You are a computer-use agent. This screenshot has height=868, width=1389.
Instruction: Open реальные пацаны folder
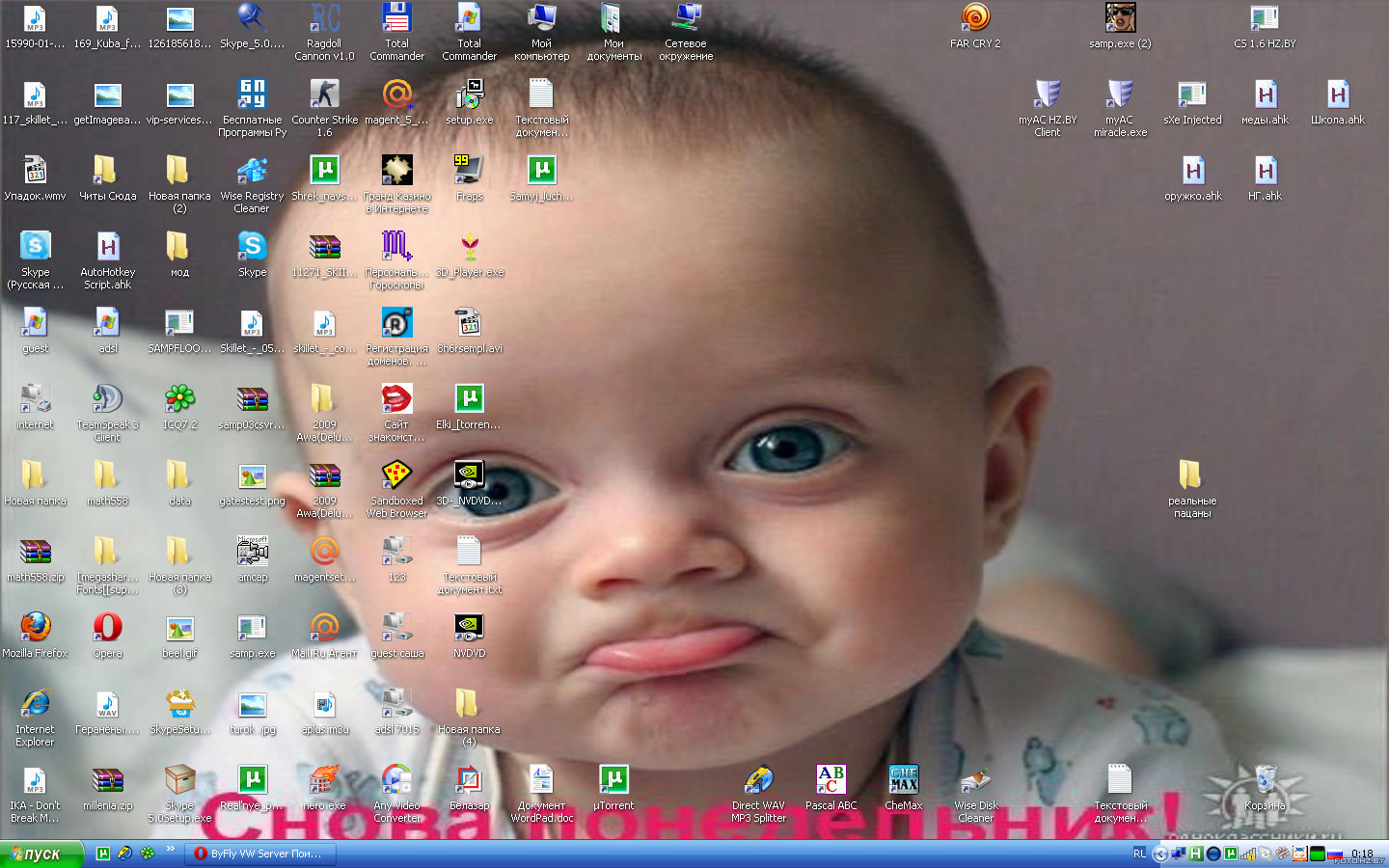[1192, 489]
